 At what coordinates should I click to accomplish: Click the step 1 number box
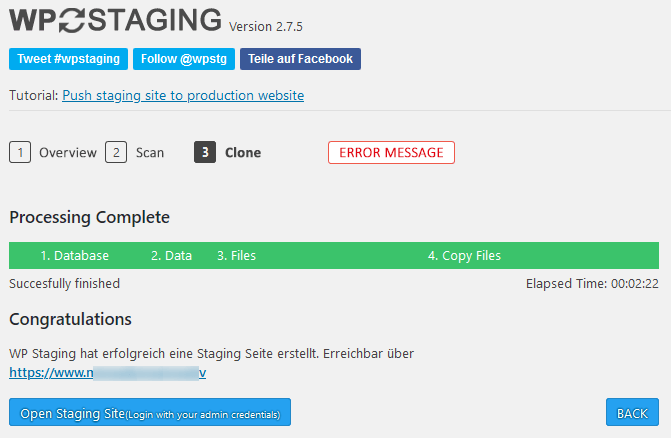(20, 152)
